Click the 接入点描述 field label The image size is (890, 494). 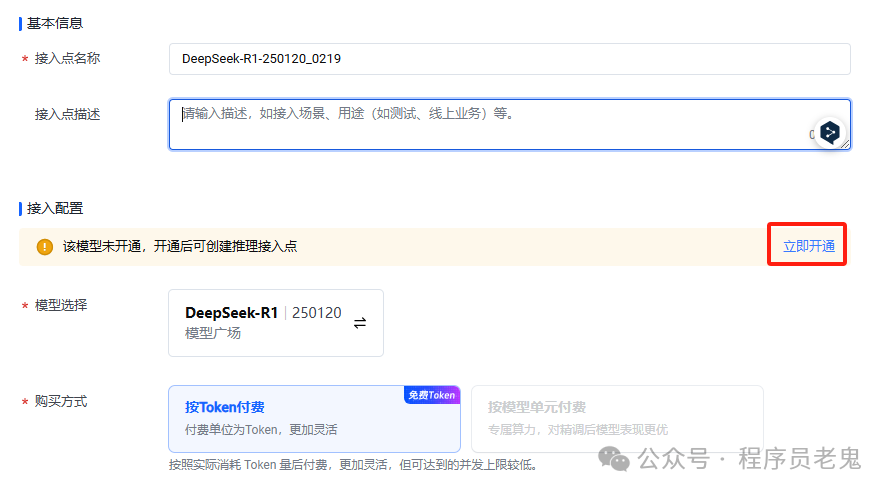tap(67, 115)
